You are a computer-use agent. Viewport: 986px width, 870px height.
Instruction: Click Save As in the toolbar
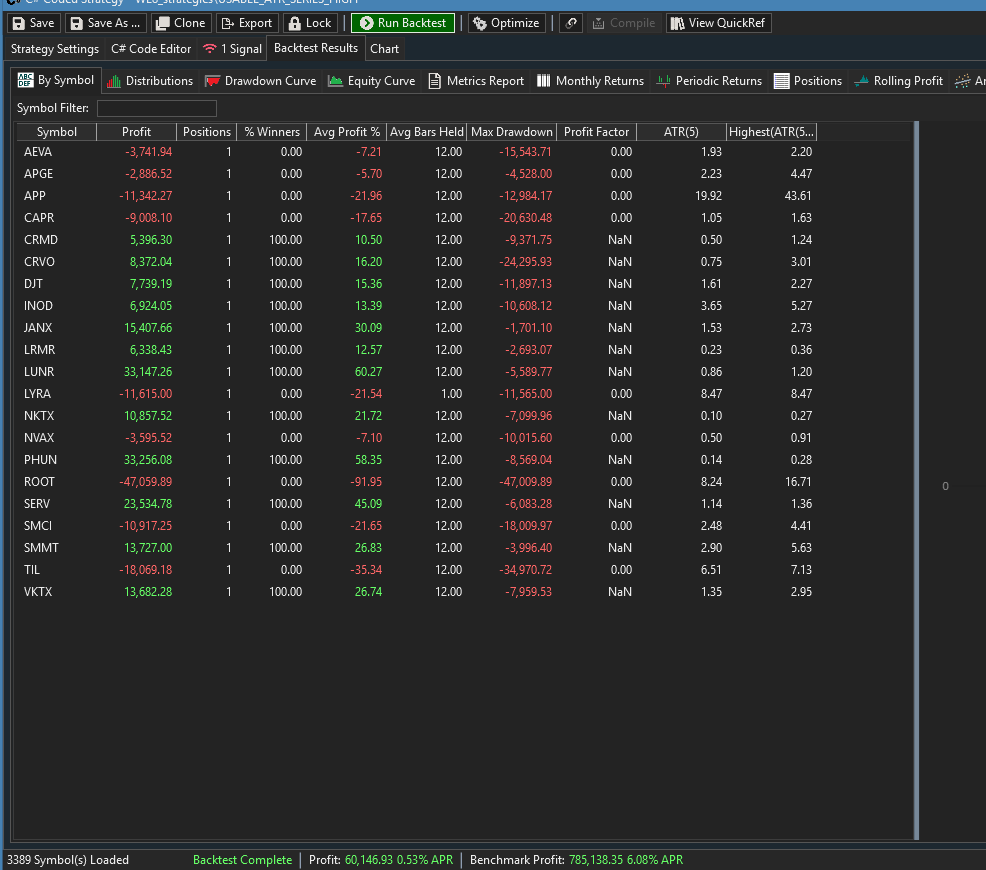(x=105, y=23)
